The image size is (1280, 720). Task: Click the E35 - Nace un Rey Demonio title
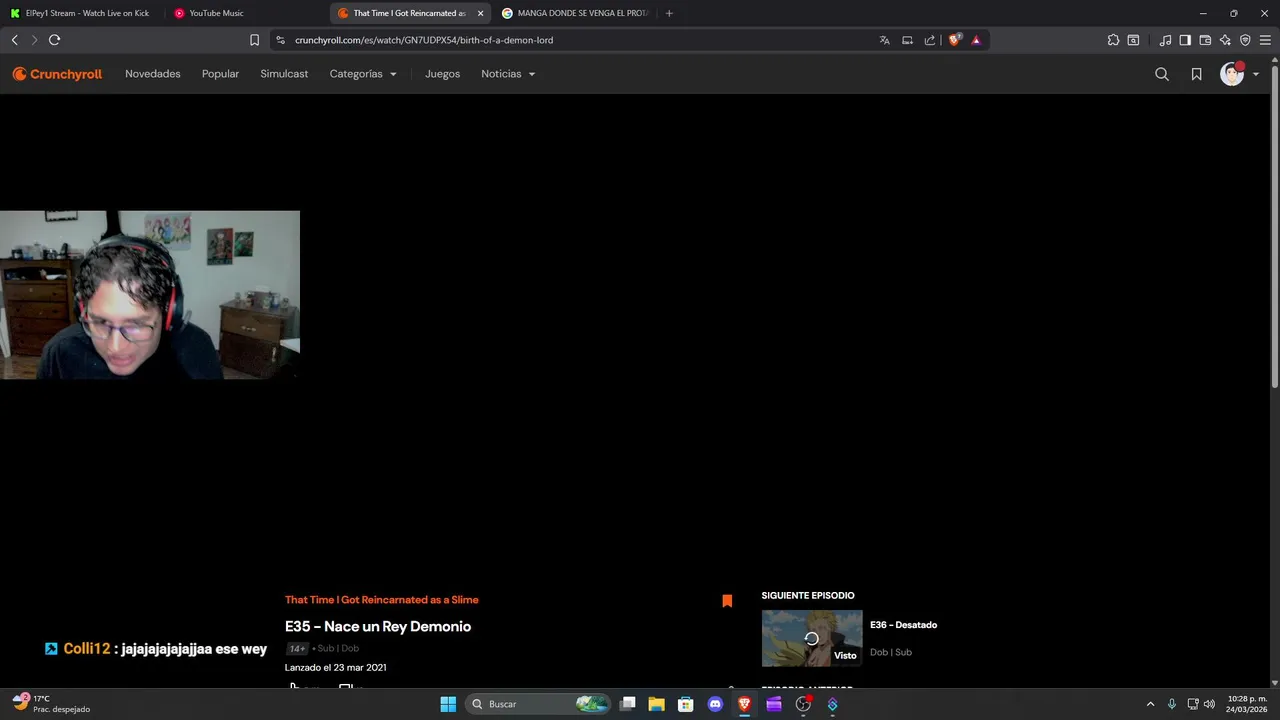coord(378,626)
